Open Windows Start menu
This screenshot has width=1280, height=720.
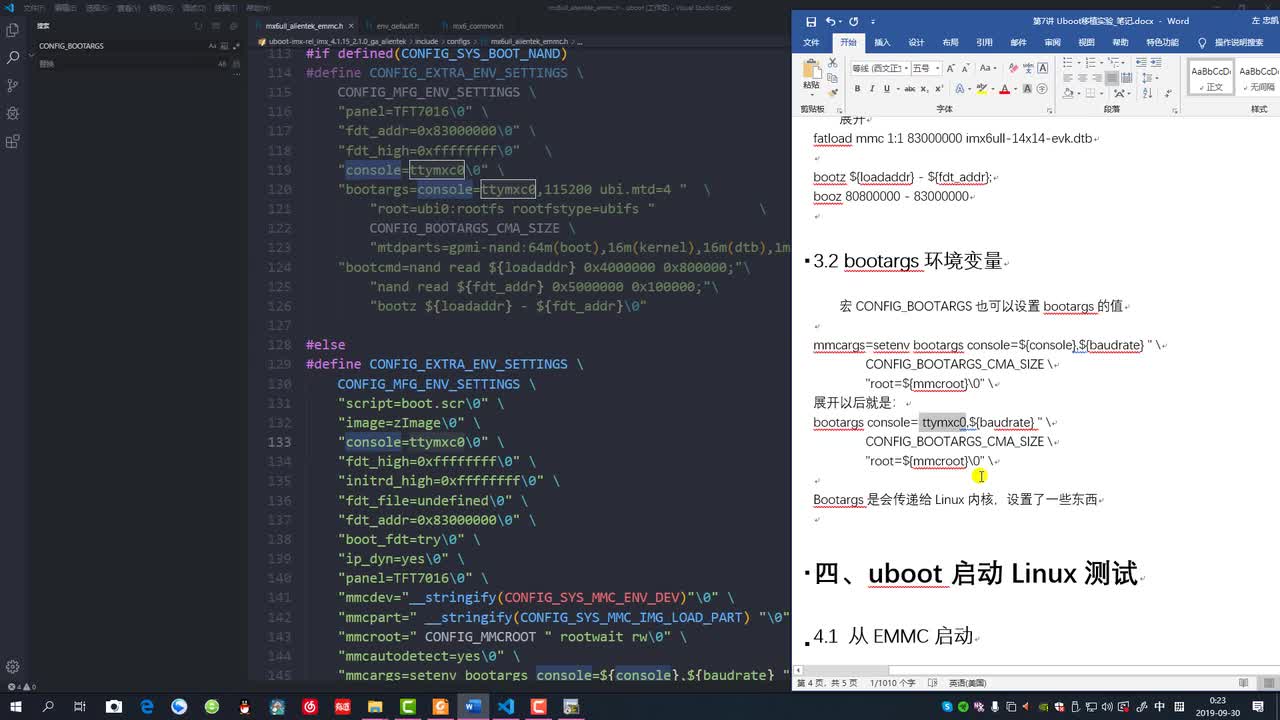coord(17,706)
